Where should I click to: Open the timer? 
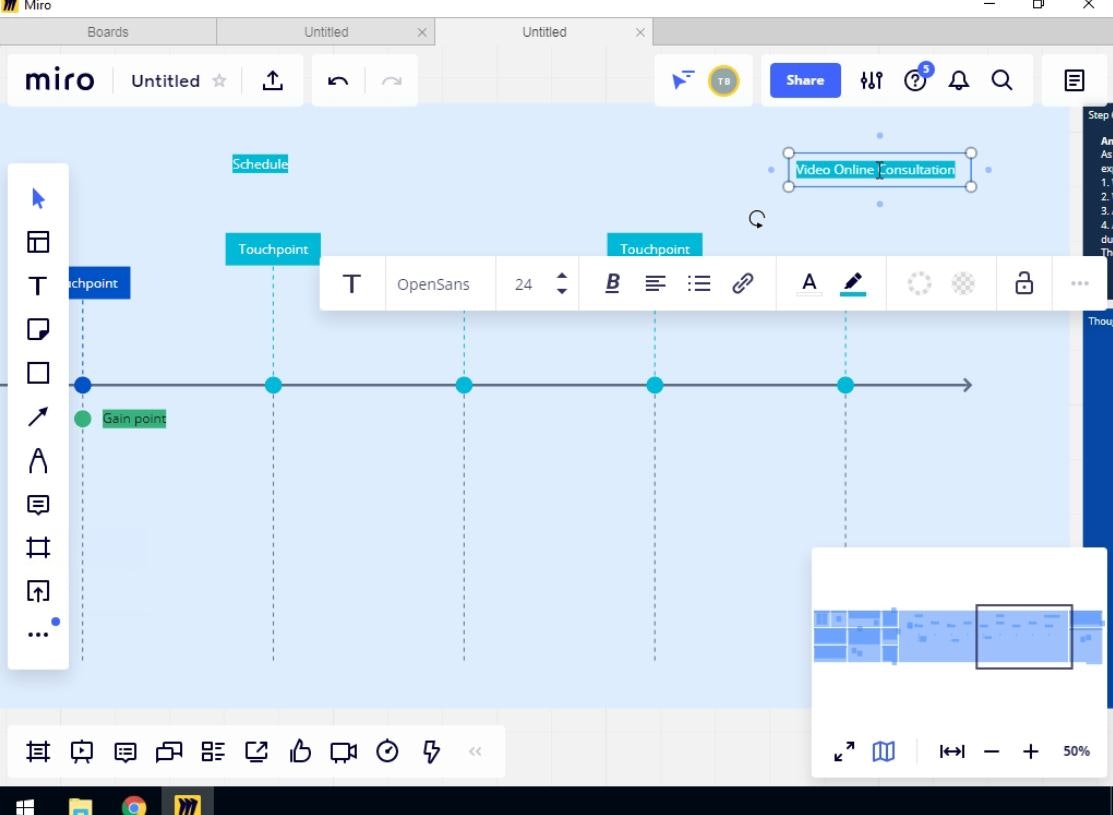coord(388,751)
